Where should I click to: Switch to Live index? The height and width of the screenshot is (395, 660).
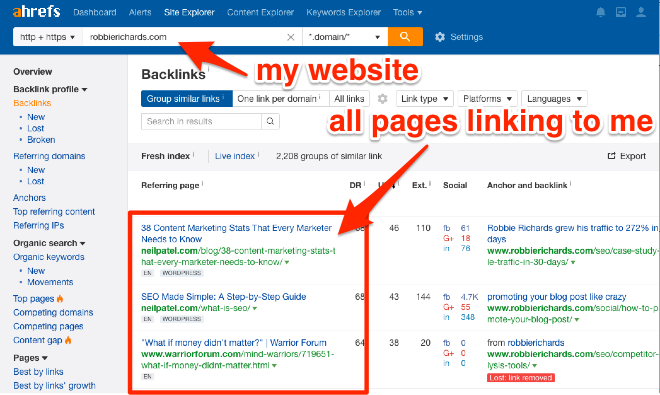pyautogui.click(x=235, y=156)
